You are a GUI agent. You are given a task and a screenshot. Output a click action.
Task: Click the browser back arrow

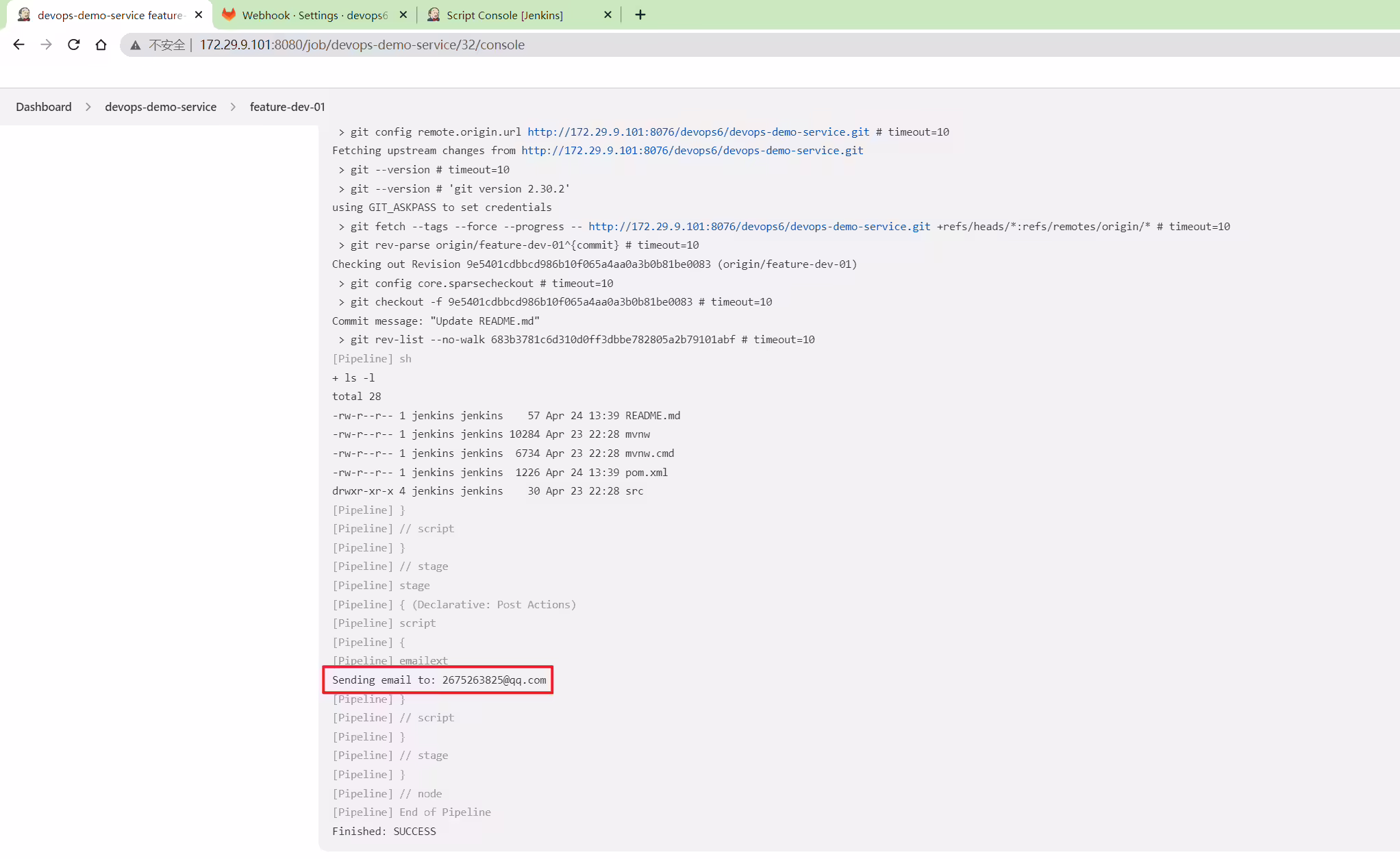tap(18, 45)
